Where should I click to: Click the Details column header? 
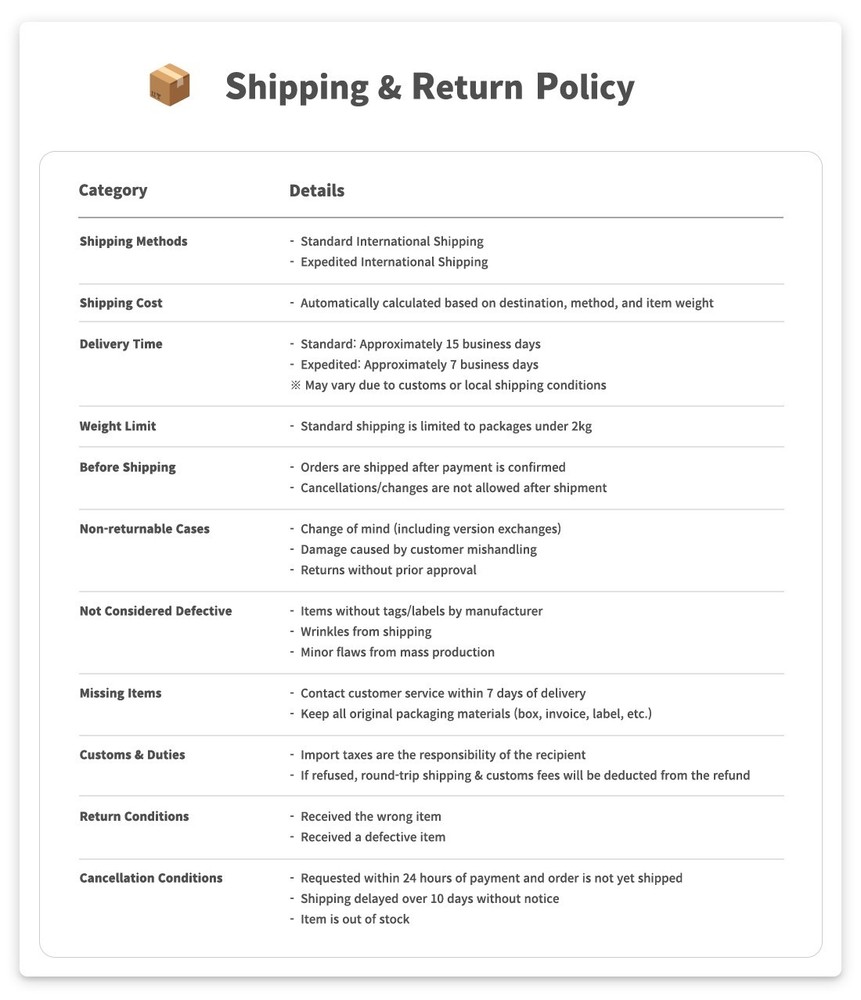[317, 190]
